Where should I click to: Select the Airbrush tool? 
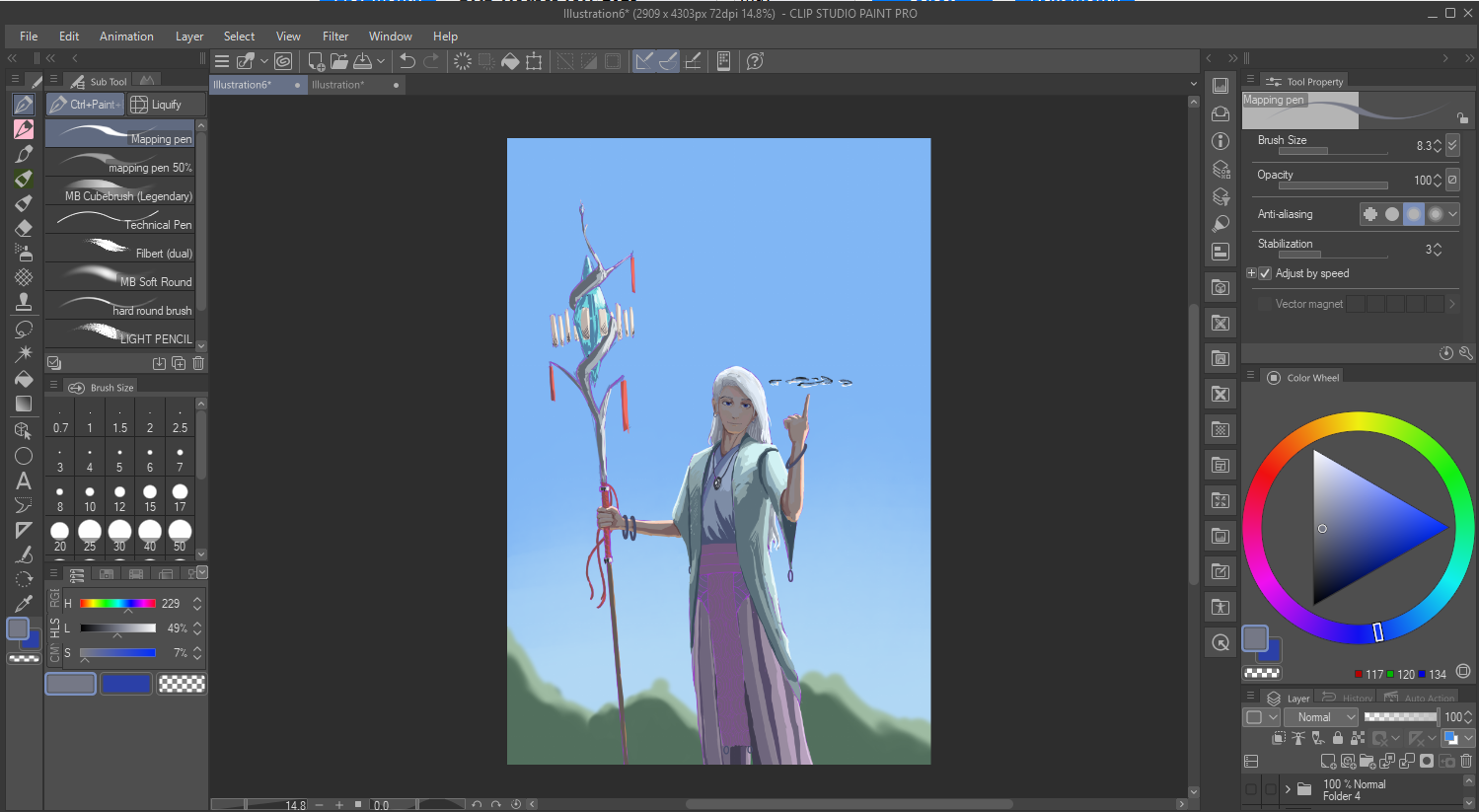click(x=24, y=253)
